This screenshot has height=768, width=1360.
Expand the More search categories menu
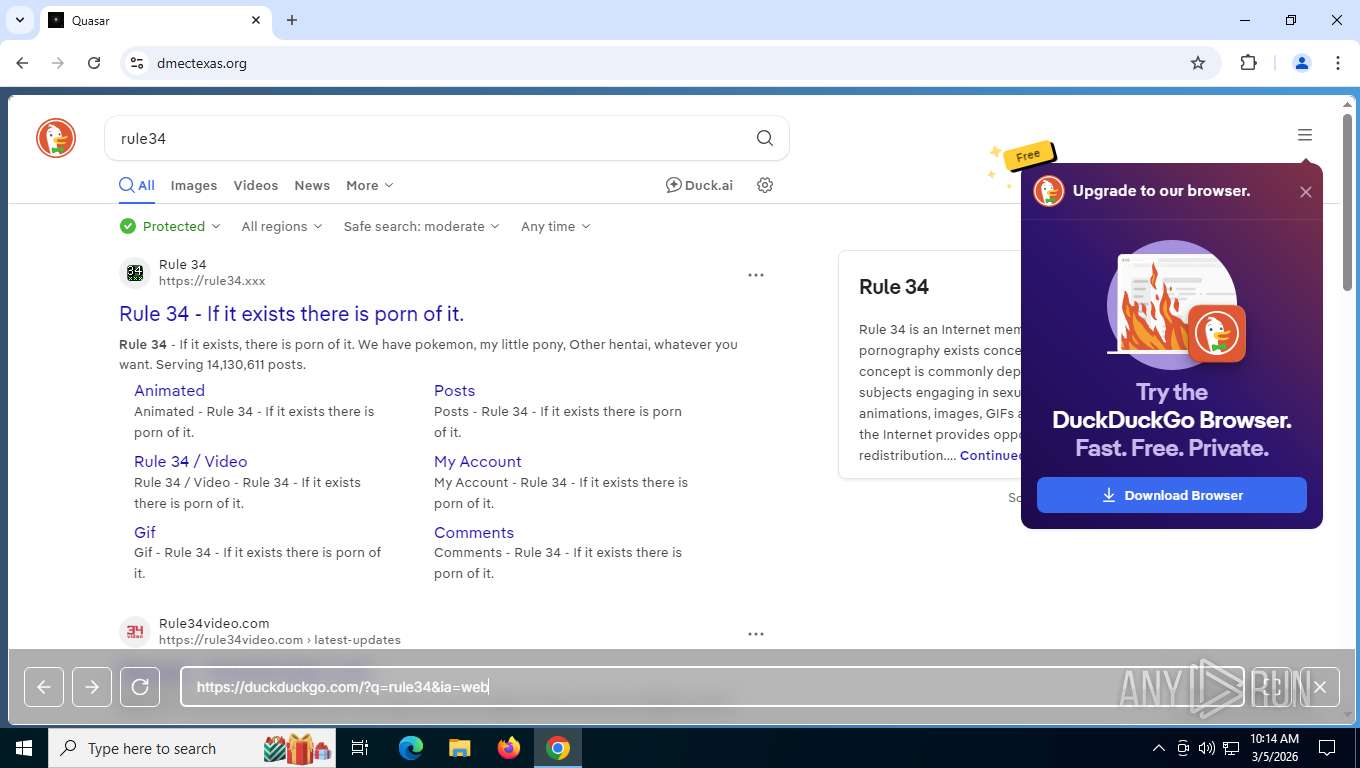click(x=370, y=185)
